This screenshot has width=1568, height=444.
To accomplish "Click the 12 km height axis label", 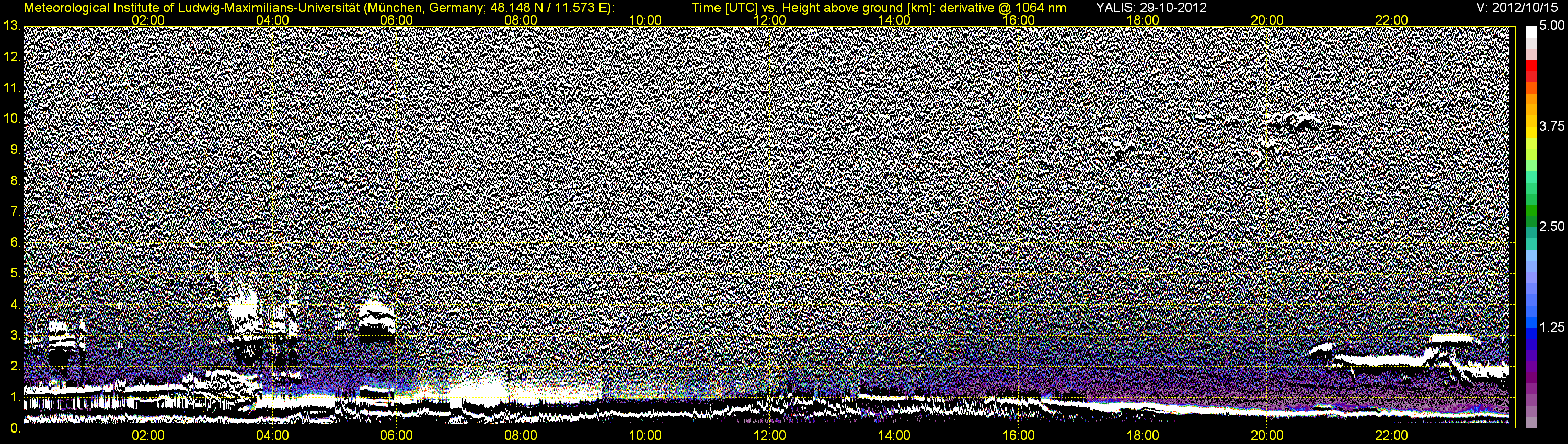I will click(x=11, y=57).
